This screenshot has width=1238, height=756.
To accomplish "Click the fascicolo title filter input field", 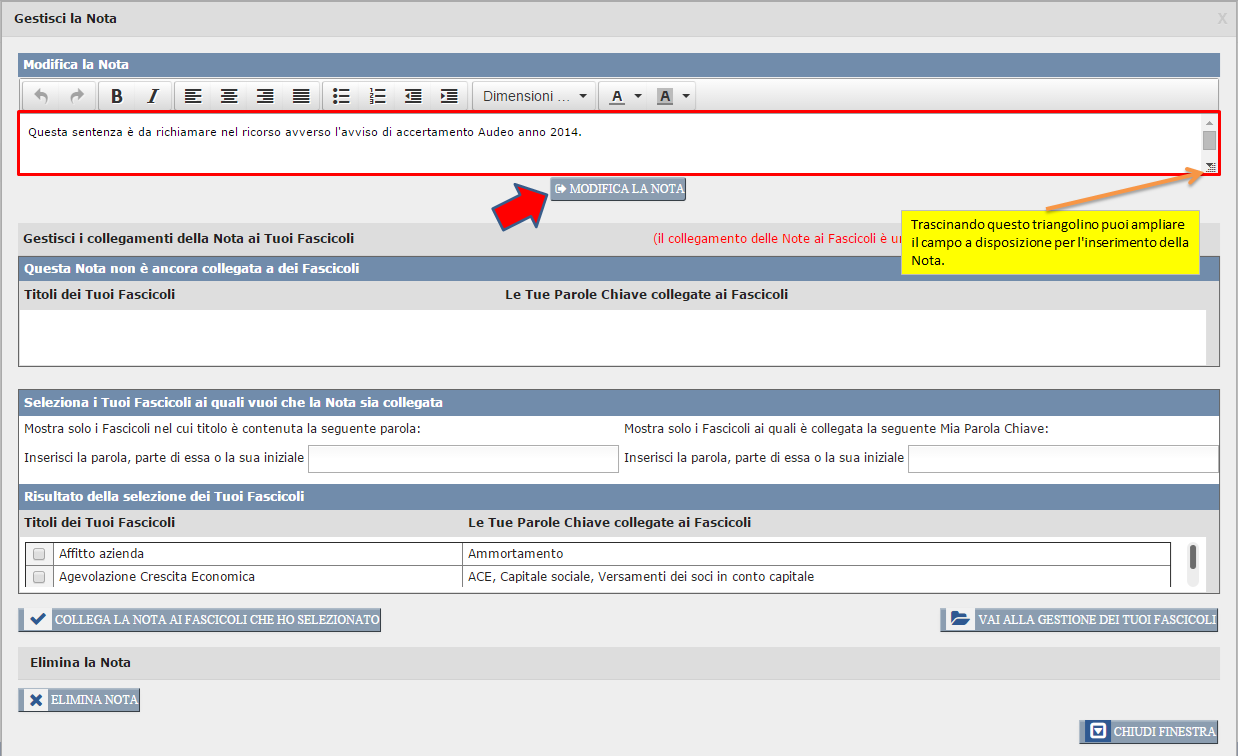I will (x=463, y=458).
